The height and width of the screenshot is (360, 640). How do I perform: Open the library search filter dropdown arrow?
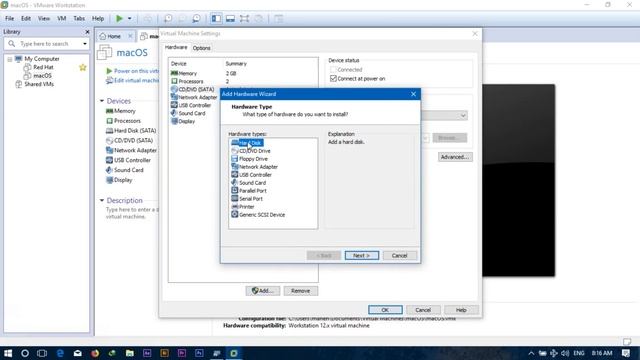pos(85,44)
